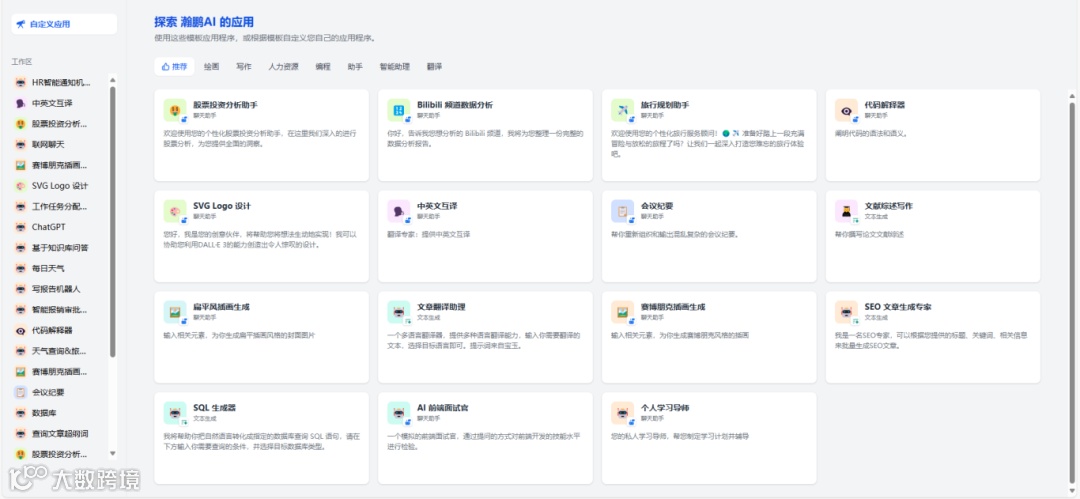Viewport: 1080px width, 499px height.
Task: Click the 文献综述写作 card icon
Action: (x=847, y=211)
